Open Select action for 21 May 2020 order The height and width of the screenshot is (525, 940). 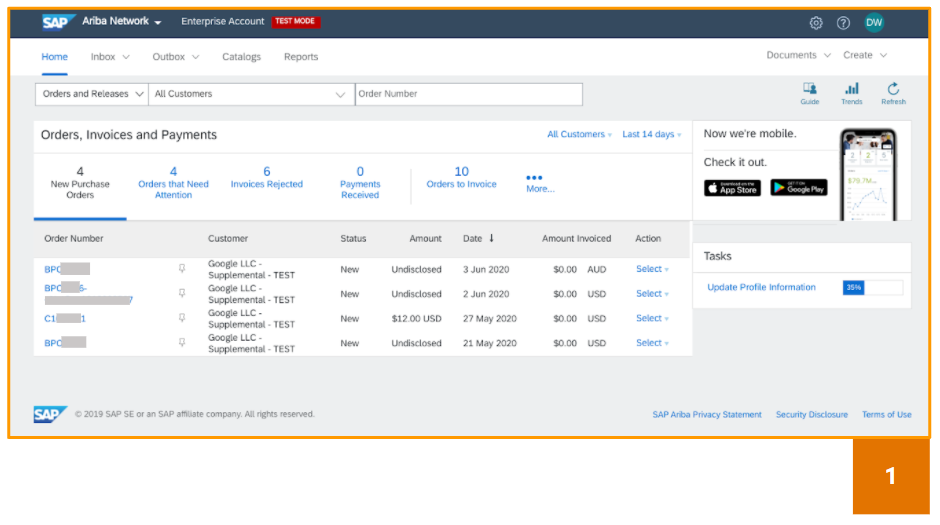(652, 343)
